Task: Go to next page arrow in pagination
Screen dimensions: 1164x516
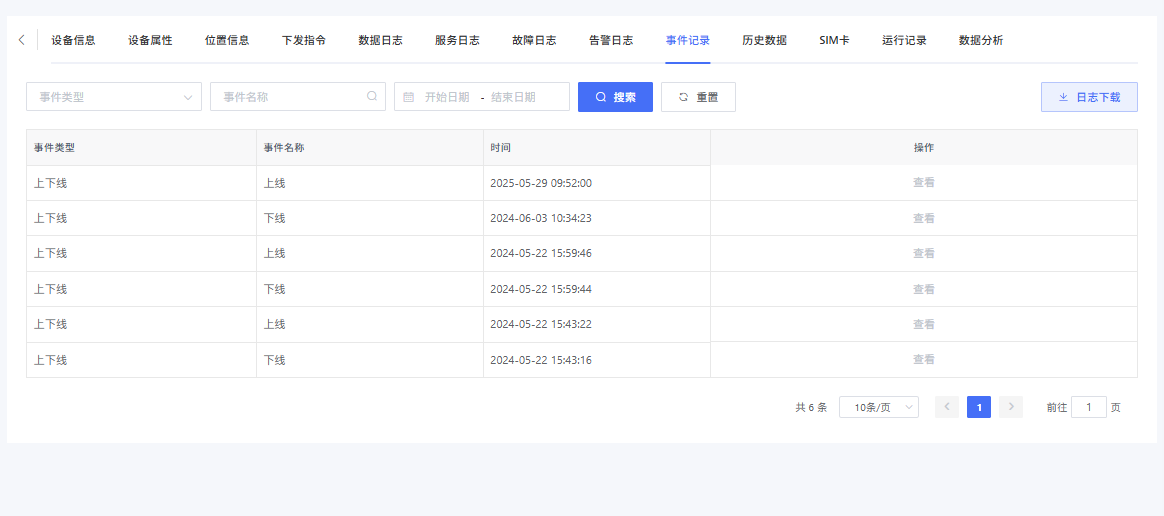Action: (x=1010, y=407)
